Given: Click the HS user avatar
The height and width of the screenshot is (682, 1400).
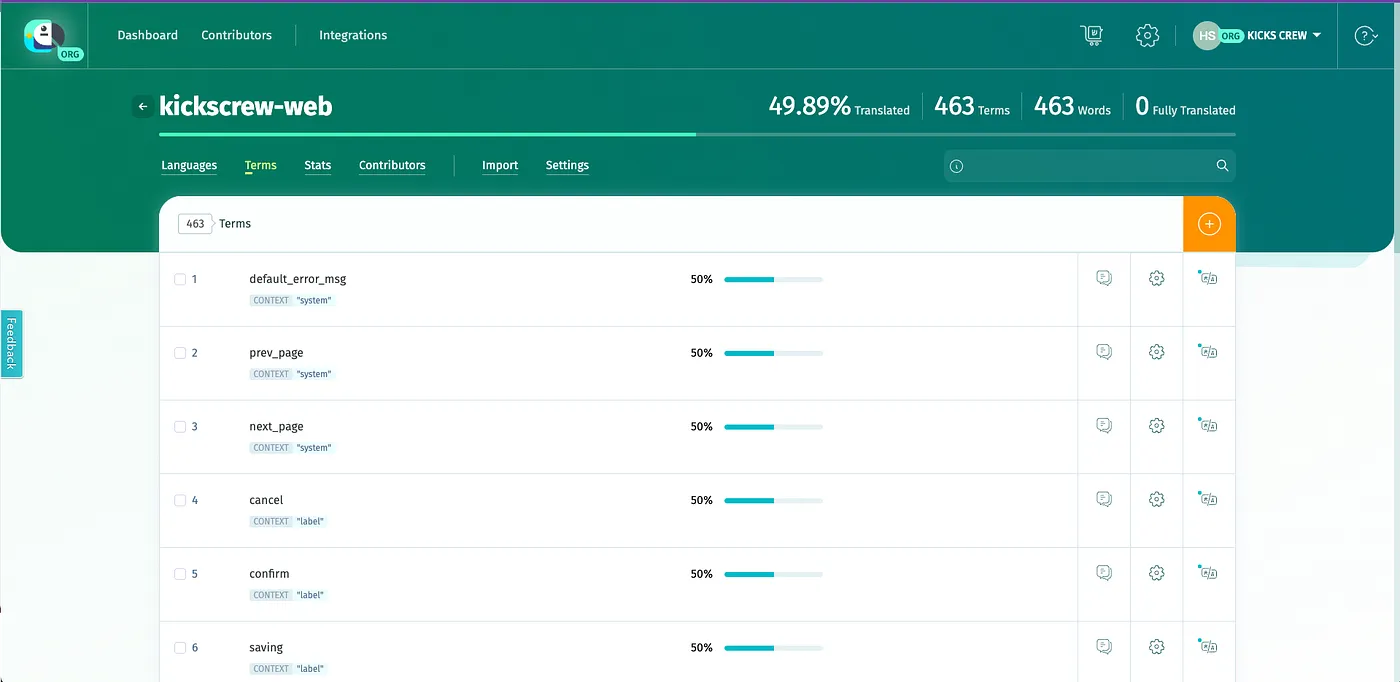Looking at the screenshot, I should tap(1207, 35).
